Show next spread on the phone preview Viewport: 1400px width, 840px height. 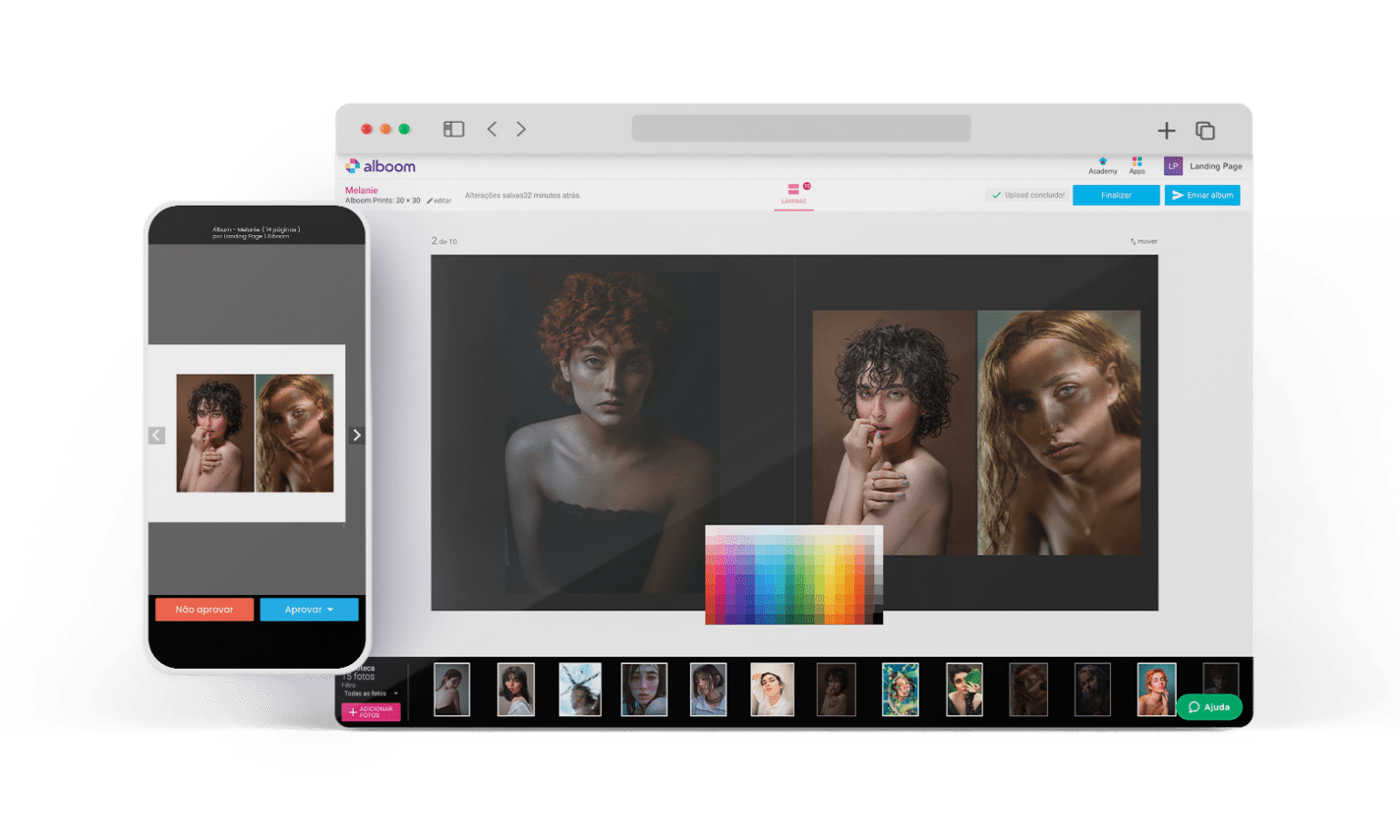[x=356, y=435]
